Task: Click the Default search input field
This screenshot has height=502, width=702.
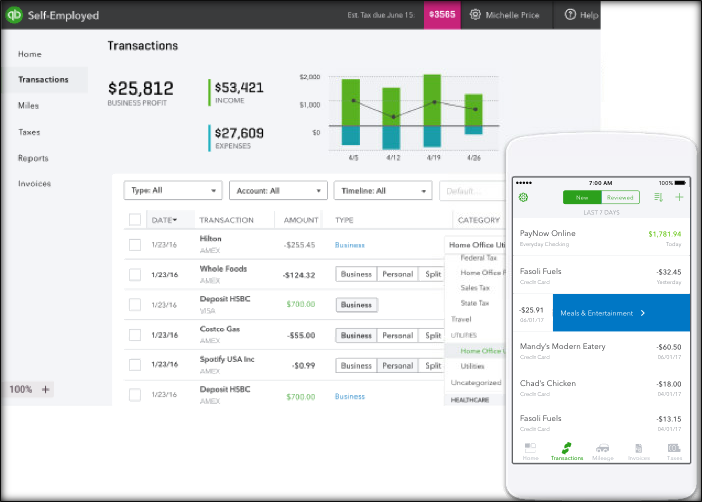Action: [472, 191]
